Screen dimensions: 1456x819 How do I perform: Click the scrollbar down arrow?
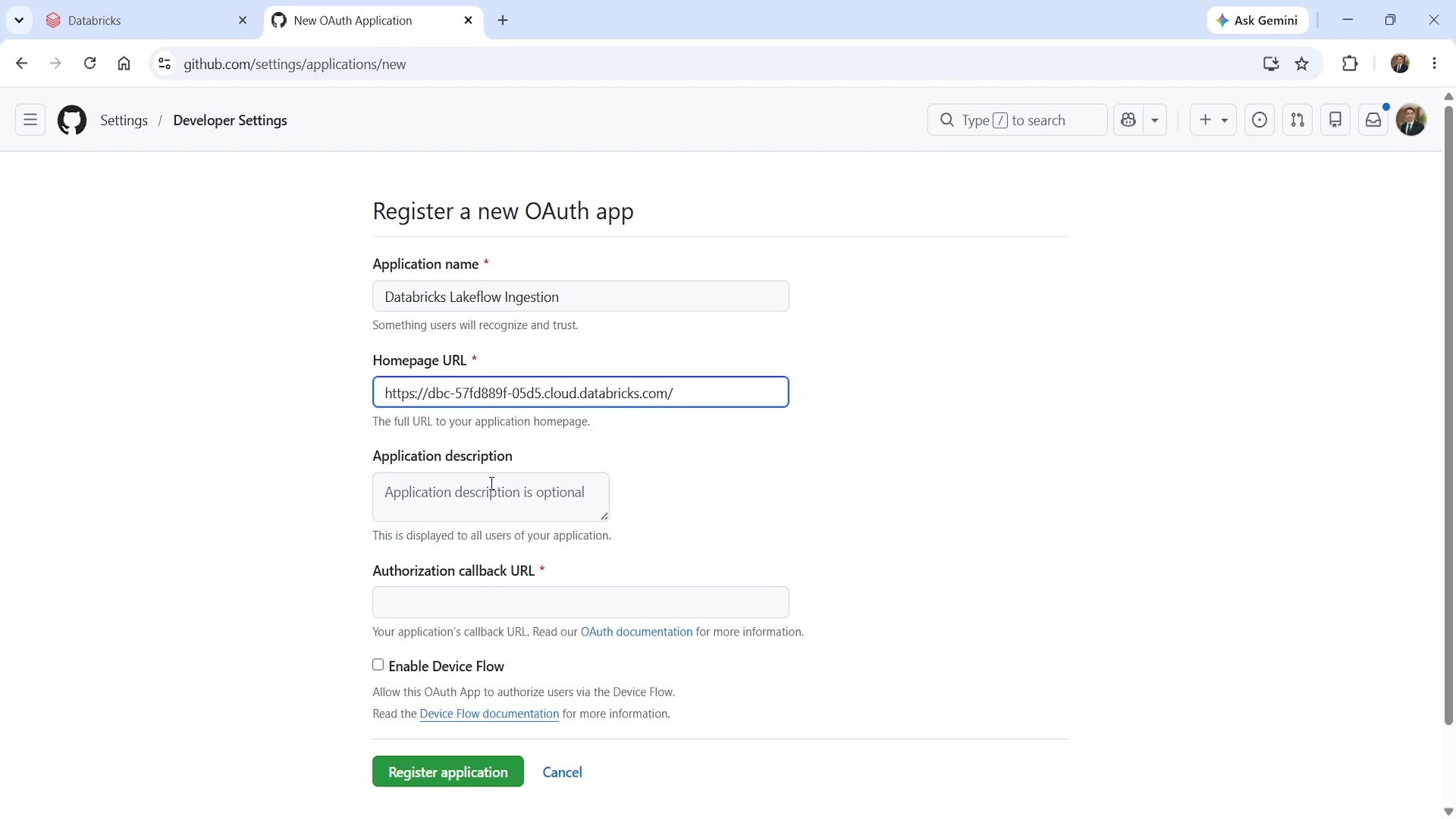click(x=1448, y=812)
